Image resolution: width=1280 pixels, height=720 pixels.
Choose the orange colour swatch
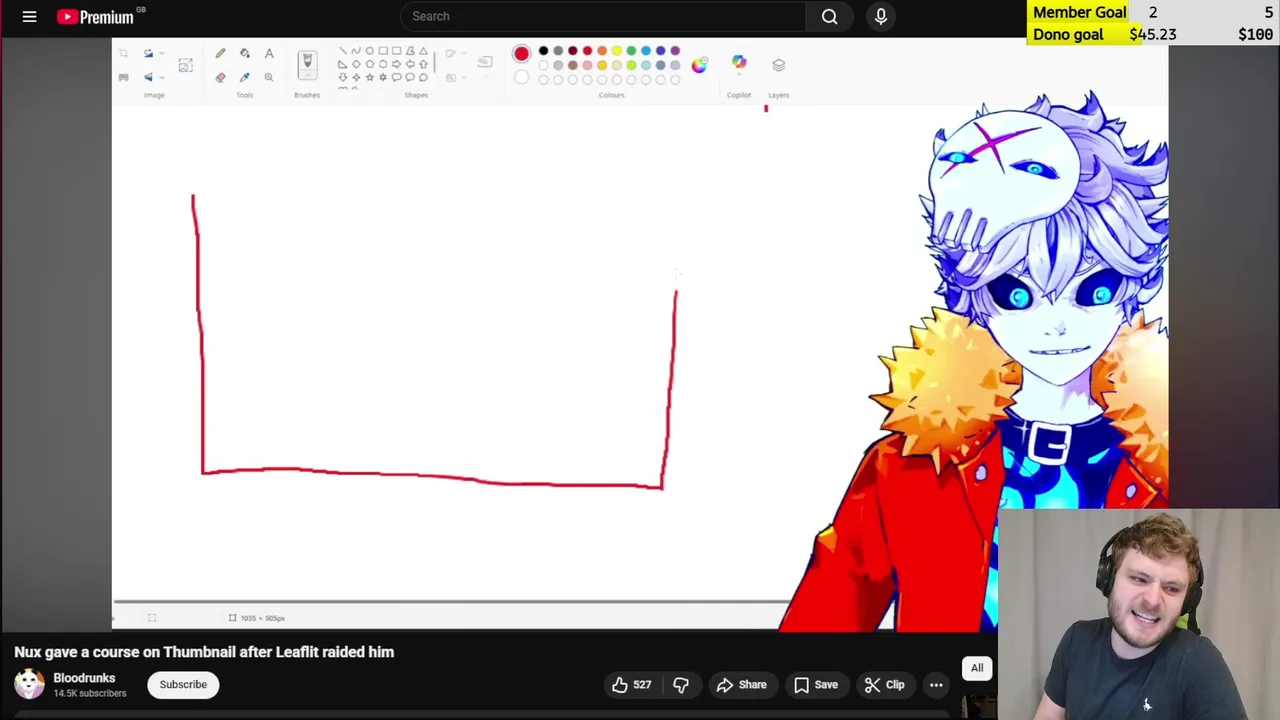[x=602, y=51]
